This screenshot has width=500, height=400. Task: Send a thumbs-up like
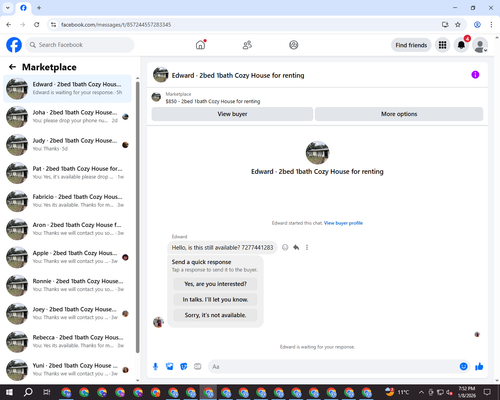click(479, 367)
